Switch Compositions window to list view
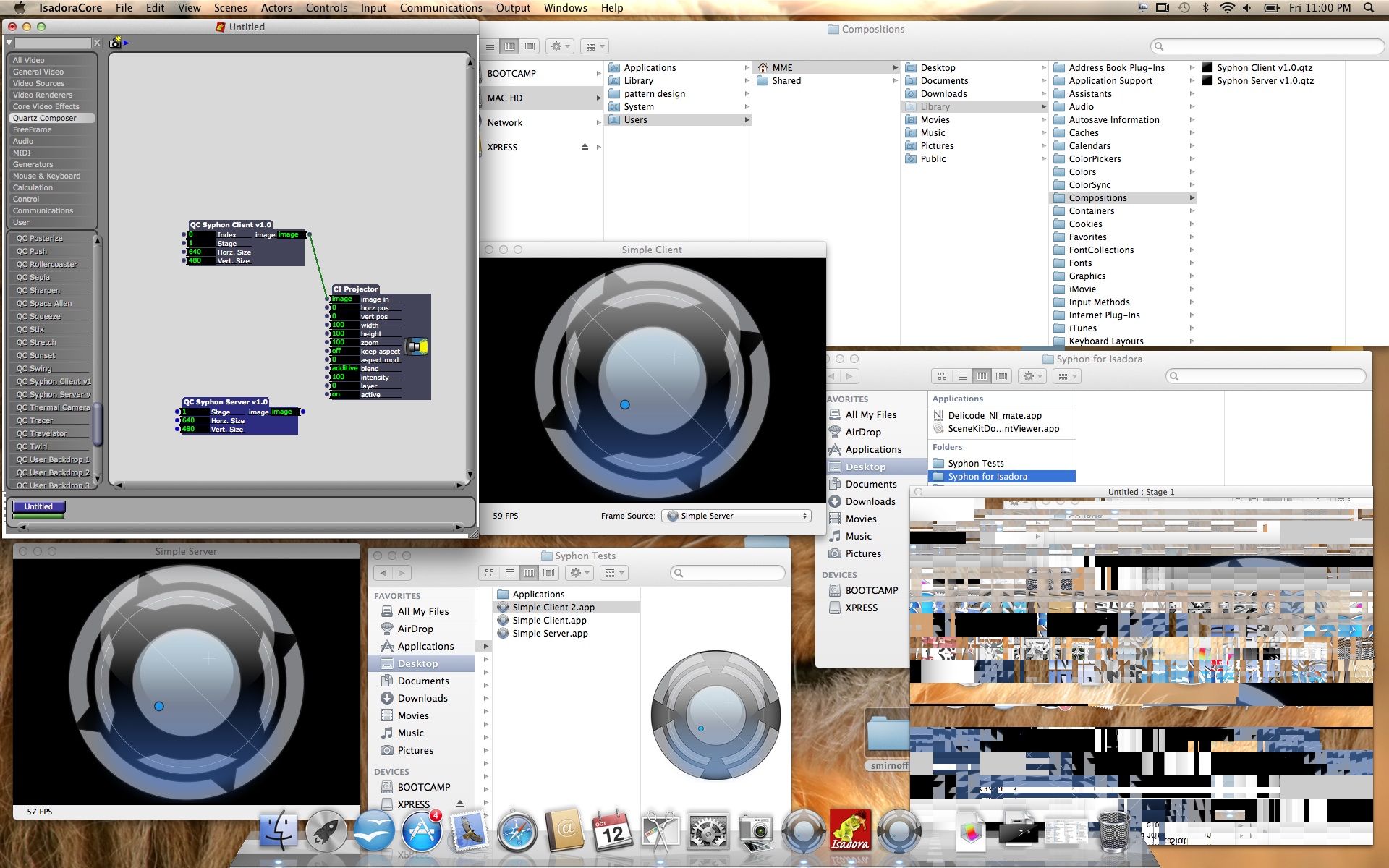The height and width of the screenshot is (868, 1389). click(x=490, y=46)
